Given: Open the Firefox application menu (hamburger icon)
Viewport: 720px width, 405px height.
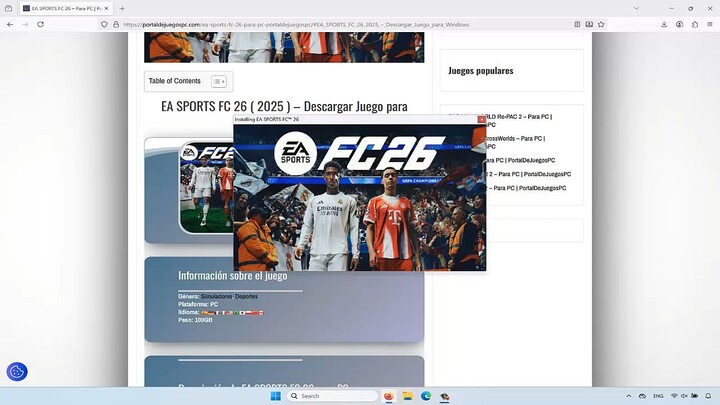Looking at the screenshot, I should coord(710,24).
